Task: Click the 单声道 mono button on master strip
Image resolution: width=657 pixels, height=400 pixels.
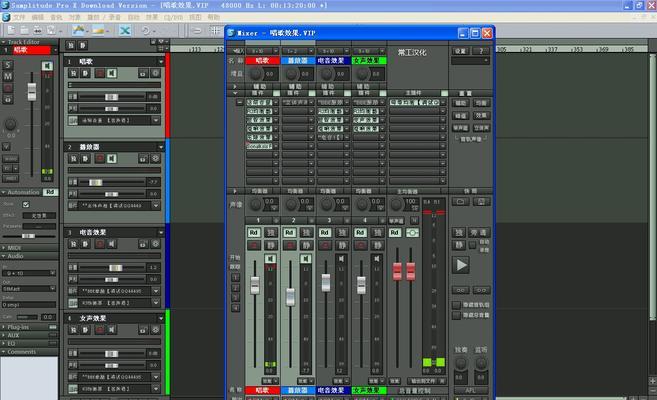Action: 396,220
